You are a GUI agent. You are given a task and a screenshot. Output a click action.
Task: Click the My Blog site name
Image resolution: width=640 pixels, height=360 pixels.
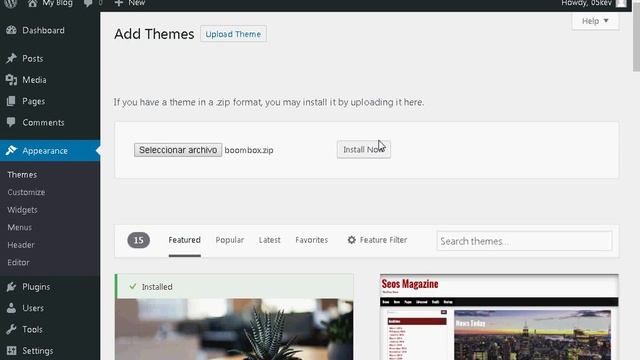tap(58, 3)
